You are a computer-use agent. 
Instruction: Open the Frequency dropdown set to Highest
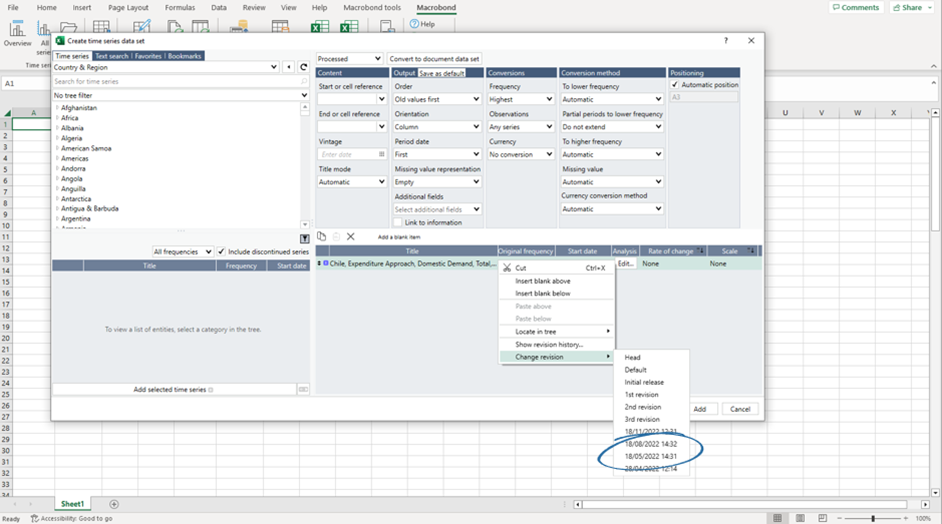(520, 100)
